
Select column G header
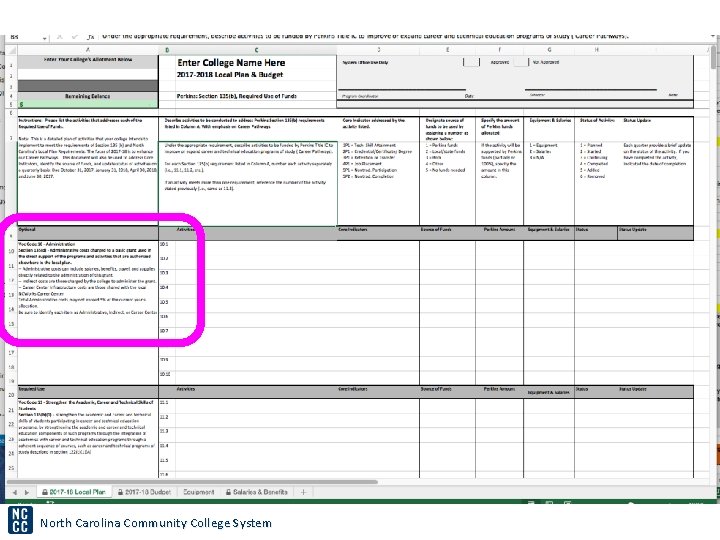tap(549, 50)
